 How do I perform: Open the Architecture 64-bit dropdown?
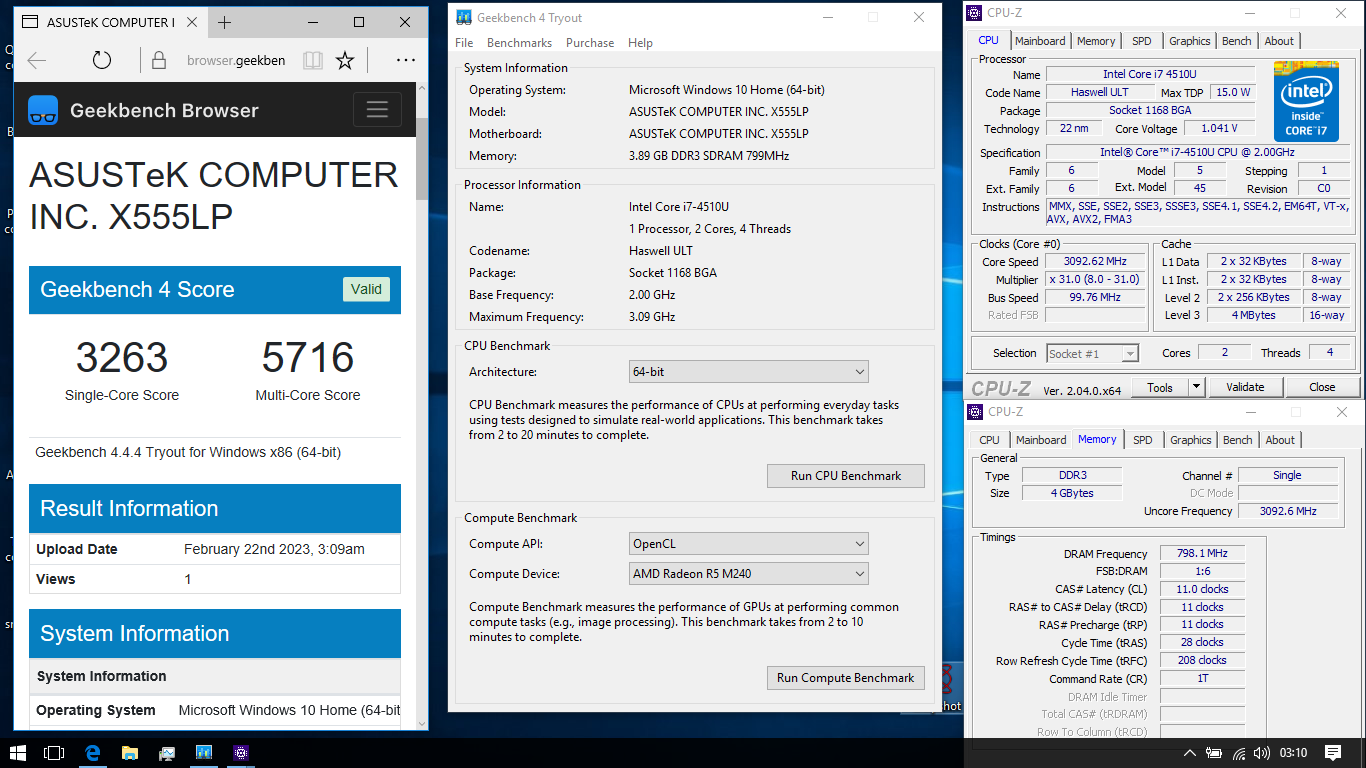click(x=749, y=372)
